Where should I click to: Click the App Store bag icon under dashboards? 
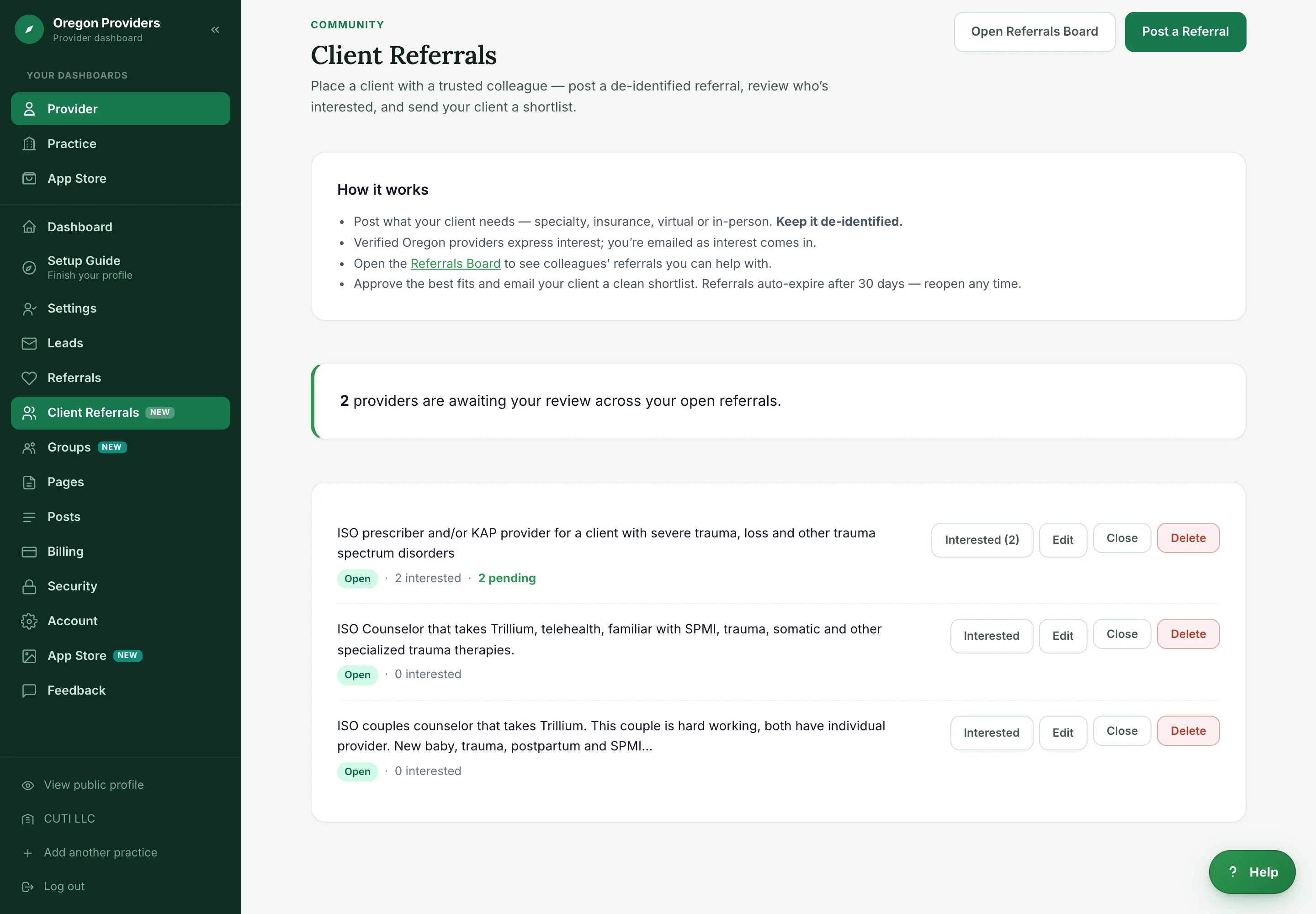pyautogui.click(x=29, y=179)
